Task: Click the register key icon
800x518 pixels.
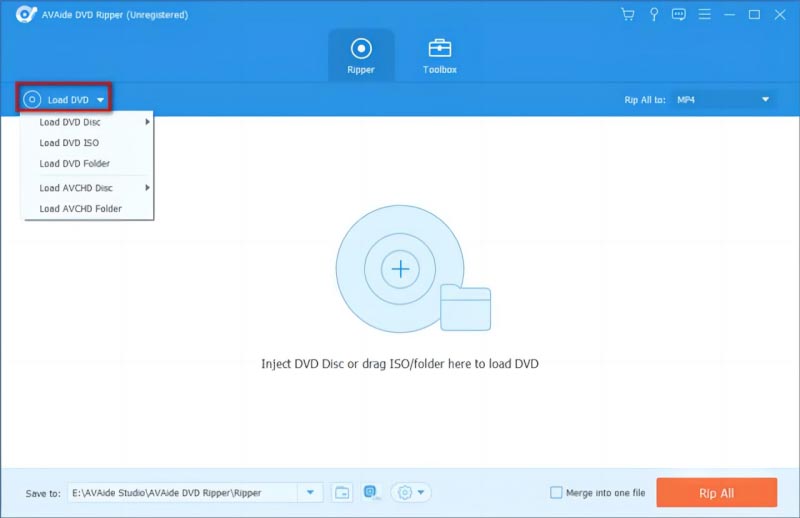Action: (654, 14)
